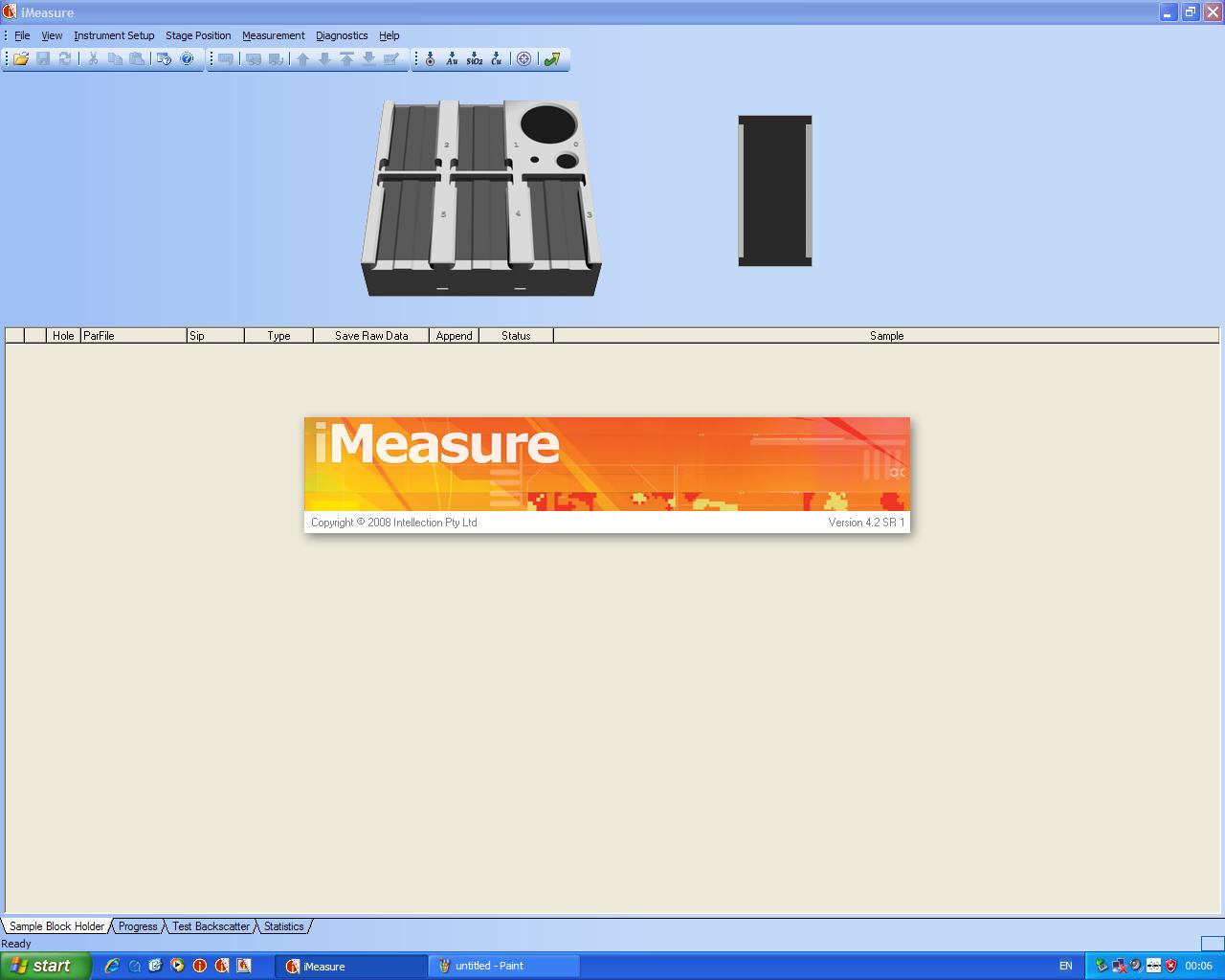This screenshot has height=980, width=1225.
Task: Click the crosshair target toolbar icon
Action: [523, 59]
